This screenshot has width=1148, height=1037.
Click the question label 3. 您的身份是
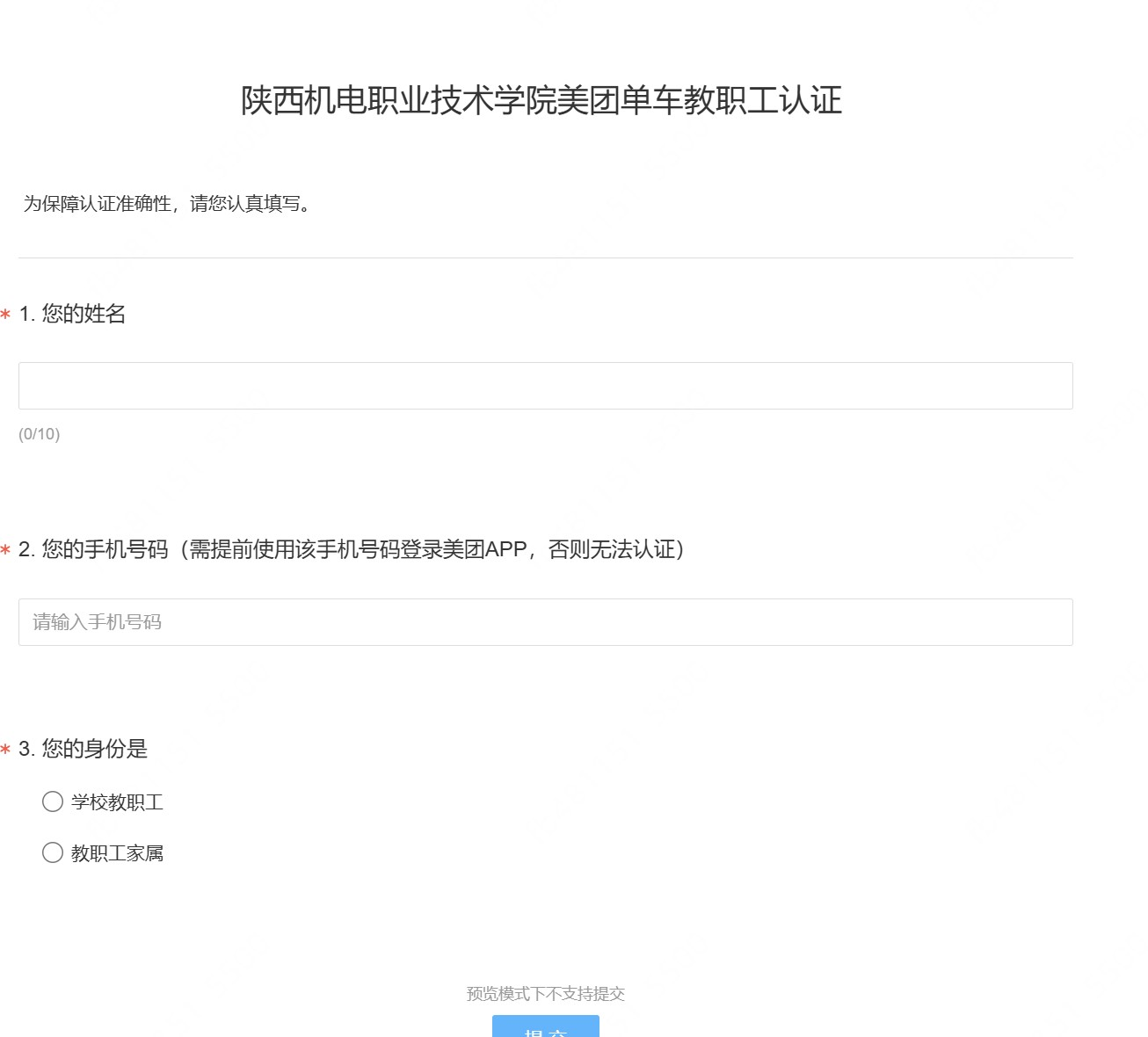click(x=83, y=749)
